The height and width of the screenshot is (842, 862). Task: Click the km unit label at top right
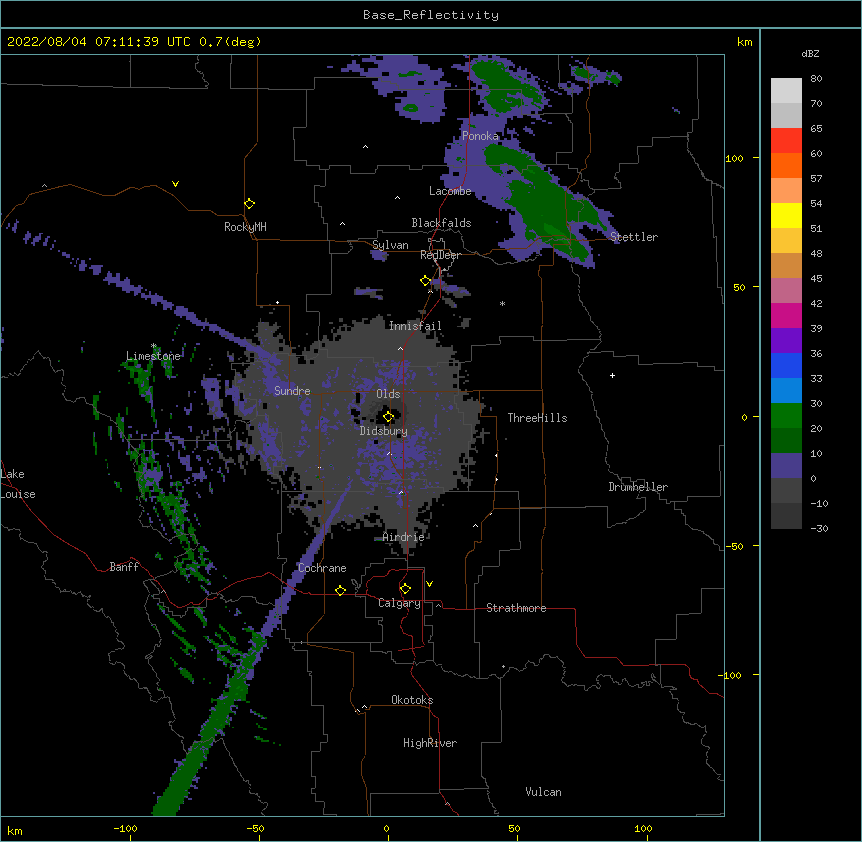coord(745,42)
